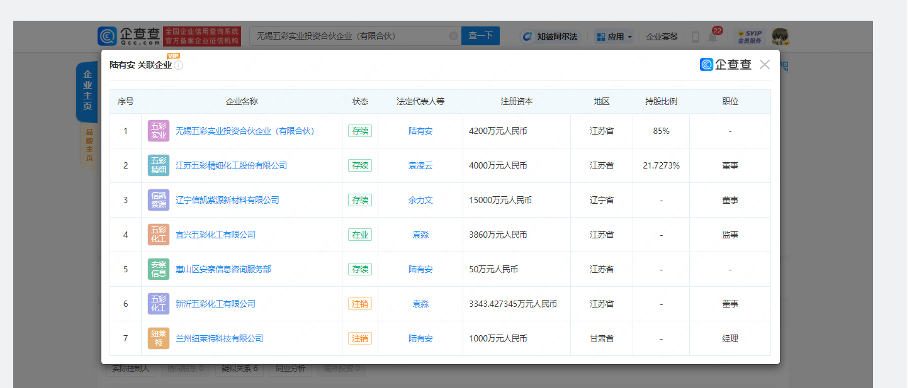The image size is (908, 388).
Task: Open legal representative 余方文 link
Action: pos(420,200)
